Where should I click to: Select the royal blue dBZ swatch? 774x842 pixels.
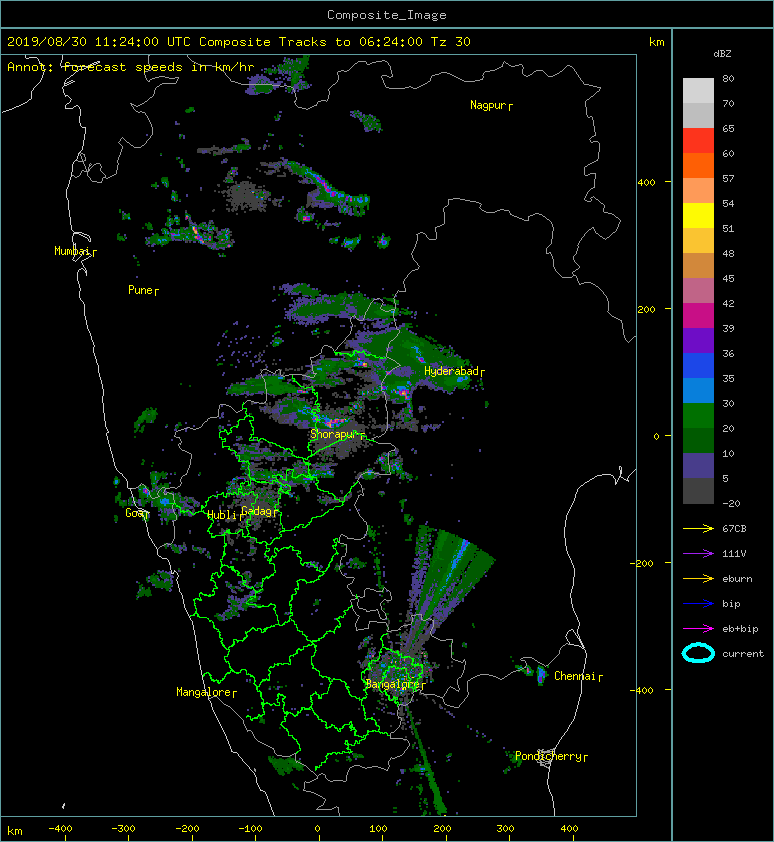(698, 365)
